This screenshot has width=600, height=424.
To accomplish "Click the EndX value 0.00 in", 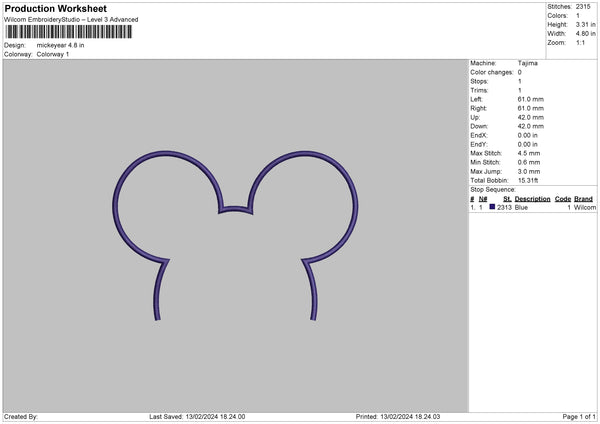I will (x=528, y=135).
